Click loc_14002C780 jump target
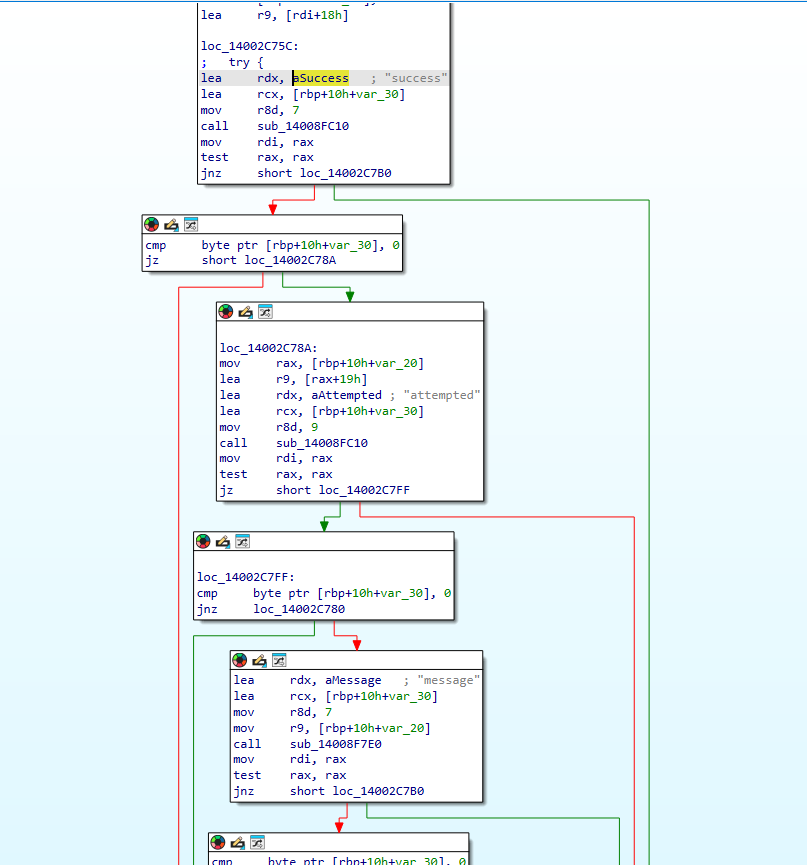The height and width of the screenshot is (865, 807). [299, 609]
